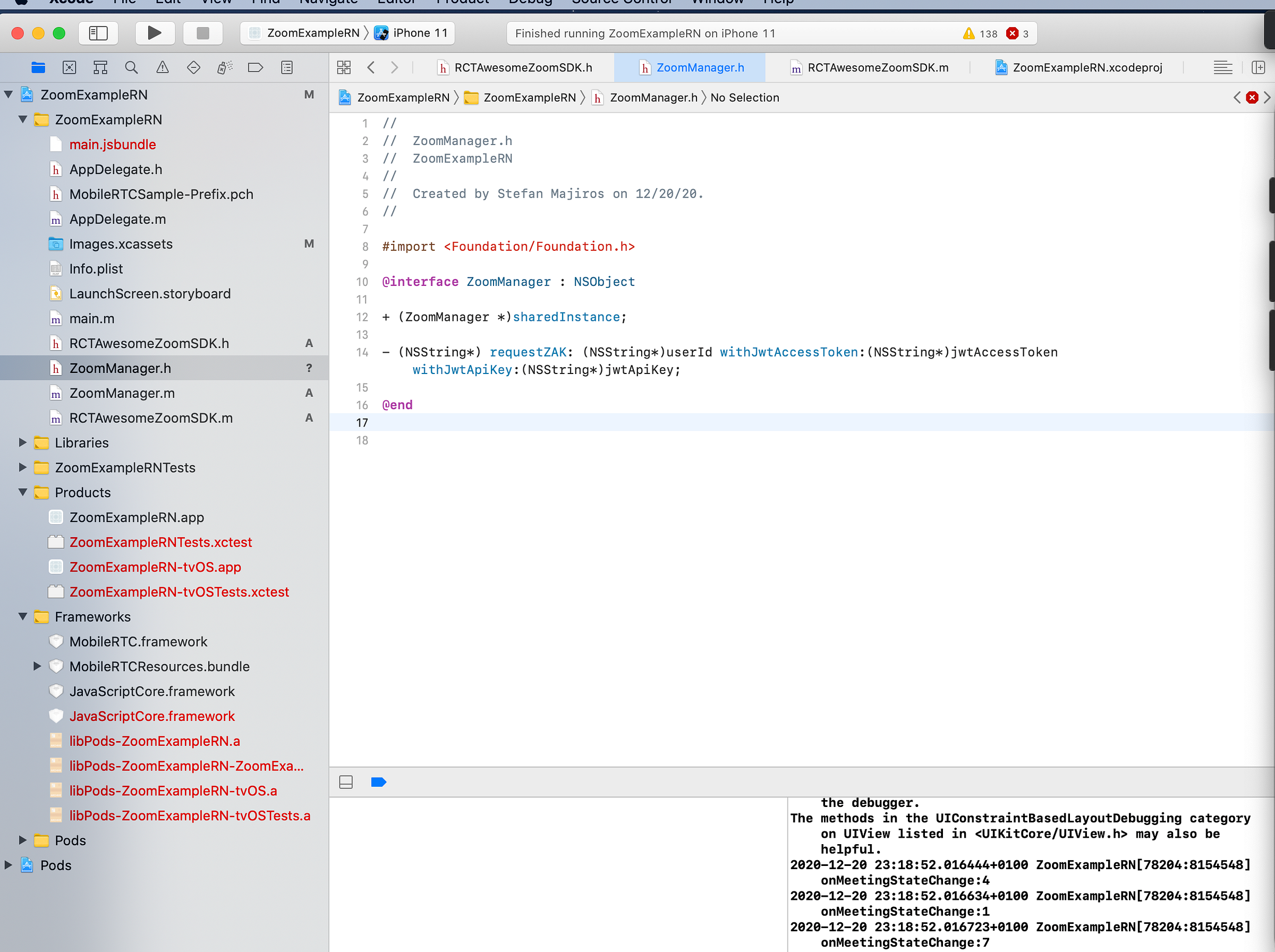Click the Run (play) button
This screenshot has width=1275, height=952.
pyautogui.click(x=155, y=33)
